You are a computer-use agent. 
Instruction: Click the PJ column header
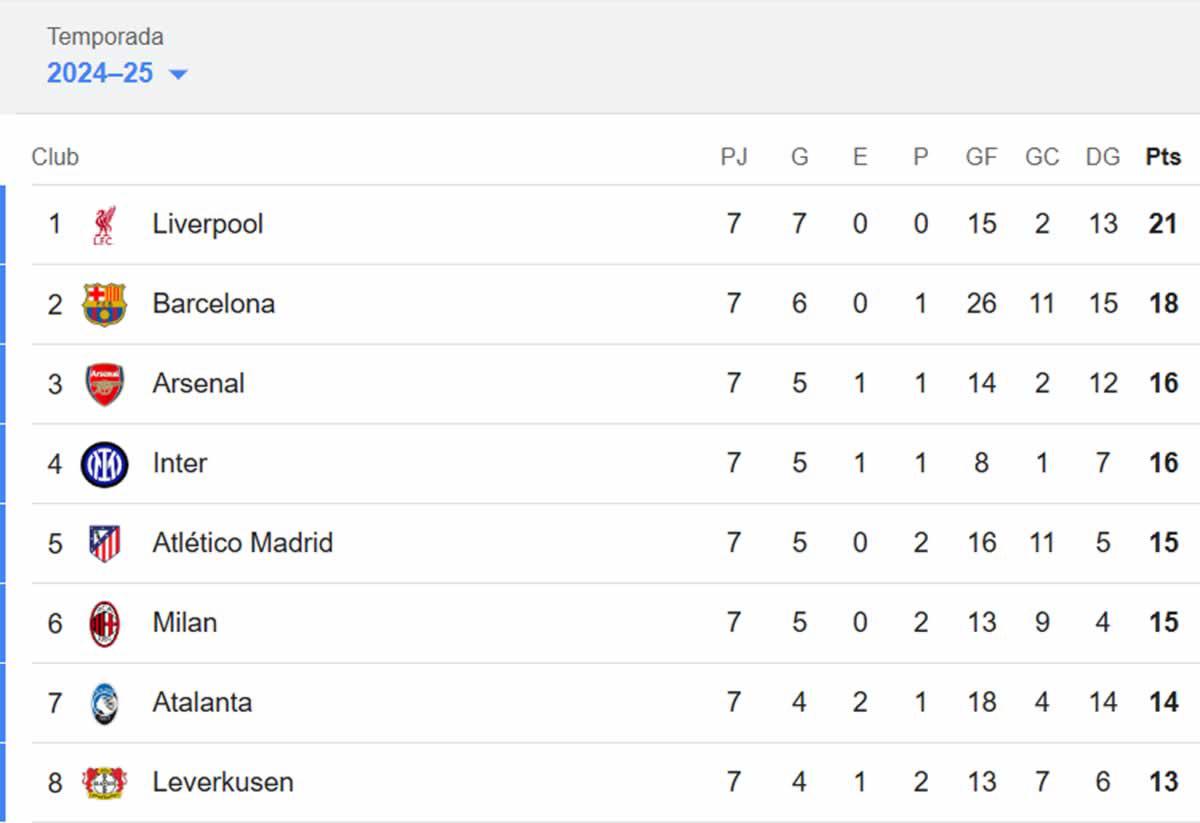coord(737,156)
